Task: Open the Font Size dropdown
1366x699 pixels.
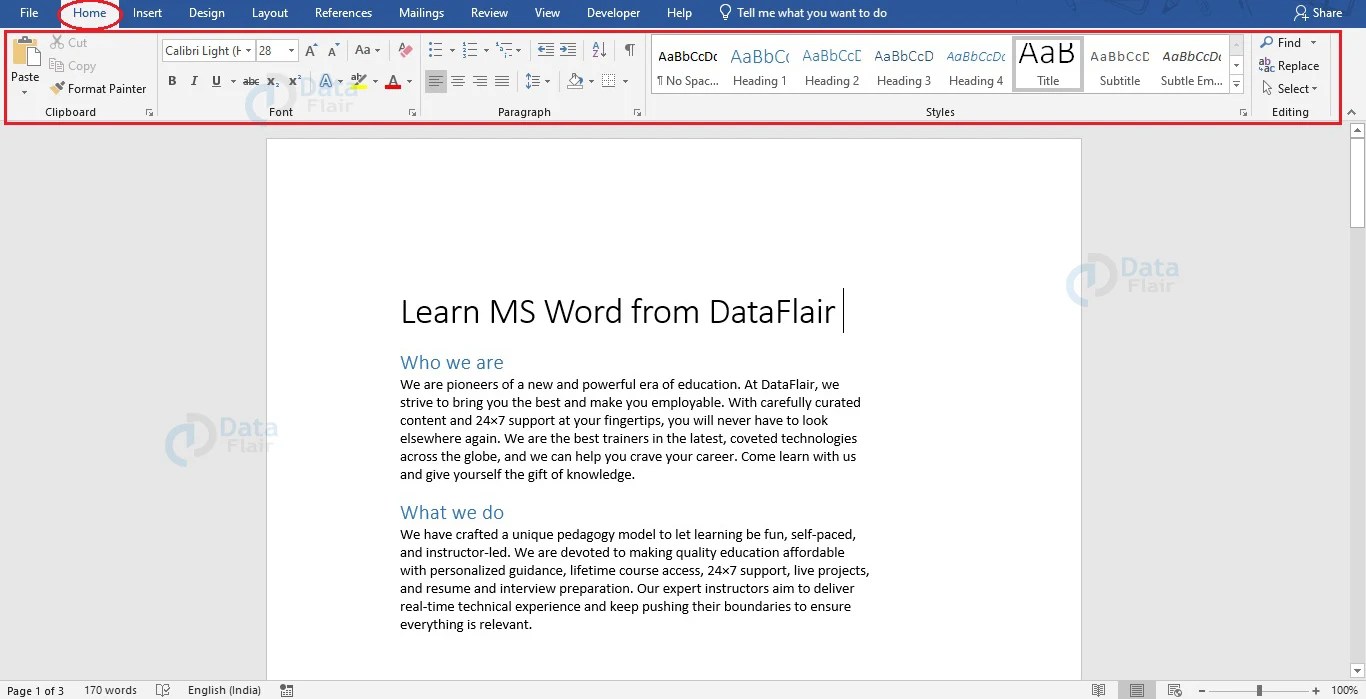Action: [x=290, y=50]
